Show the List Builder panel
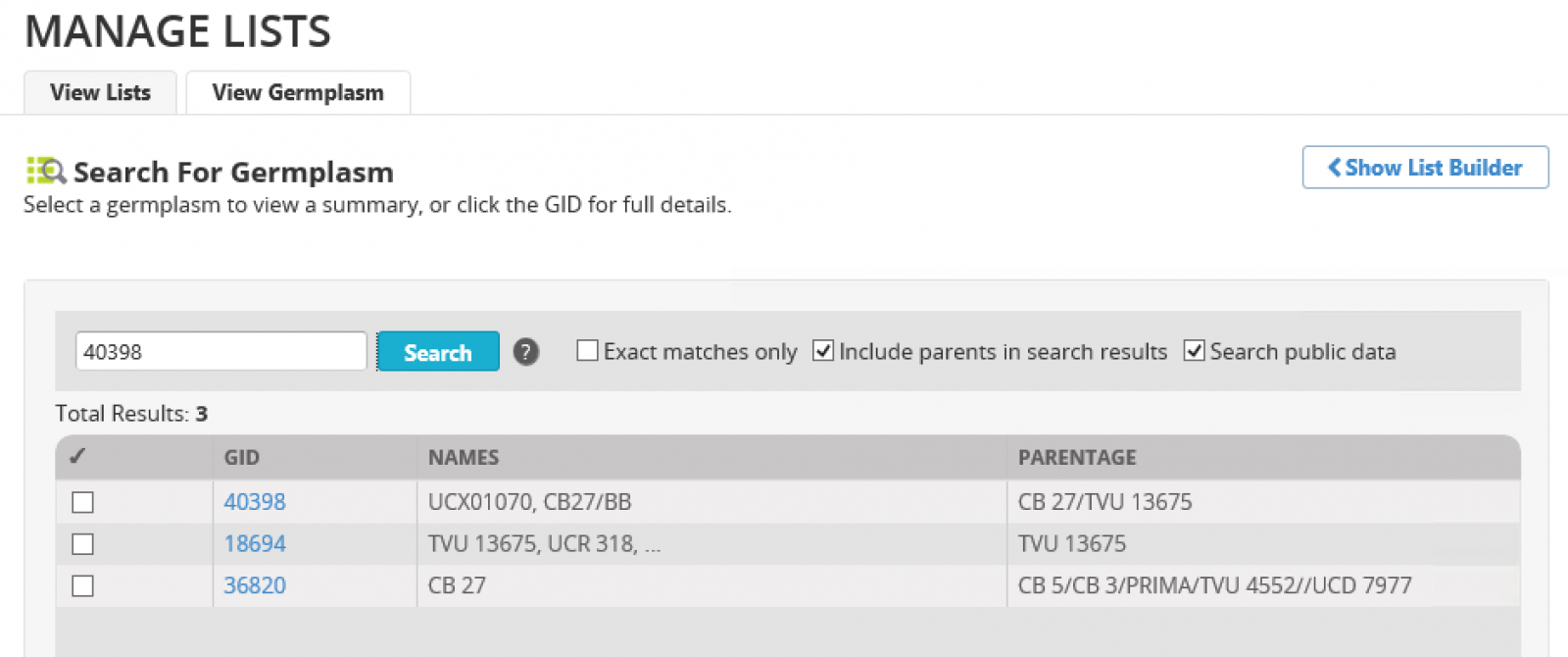 coord(1425,168)
